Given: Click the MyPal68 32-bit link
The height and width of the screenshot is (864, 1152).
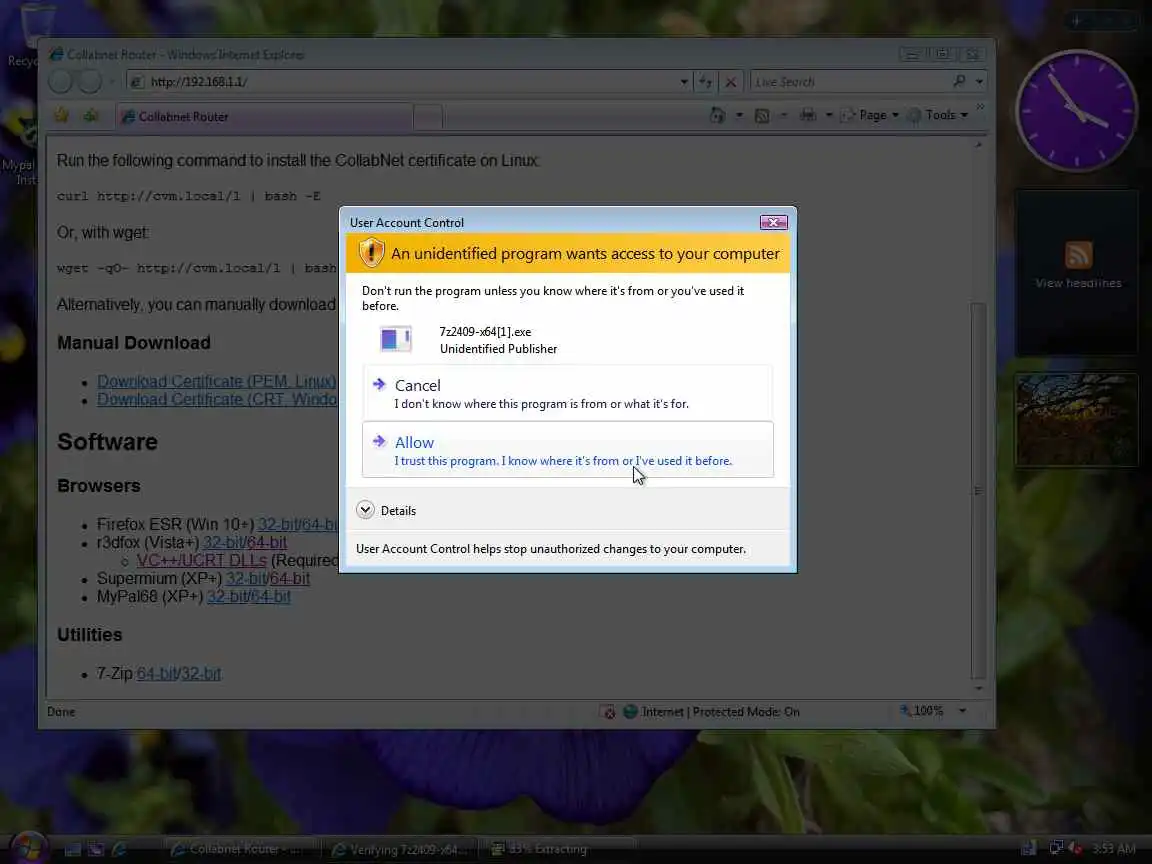Looking at the screenshot, I should tap(226, 597).
